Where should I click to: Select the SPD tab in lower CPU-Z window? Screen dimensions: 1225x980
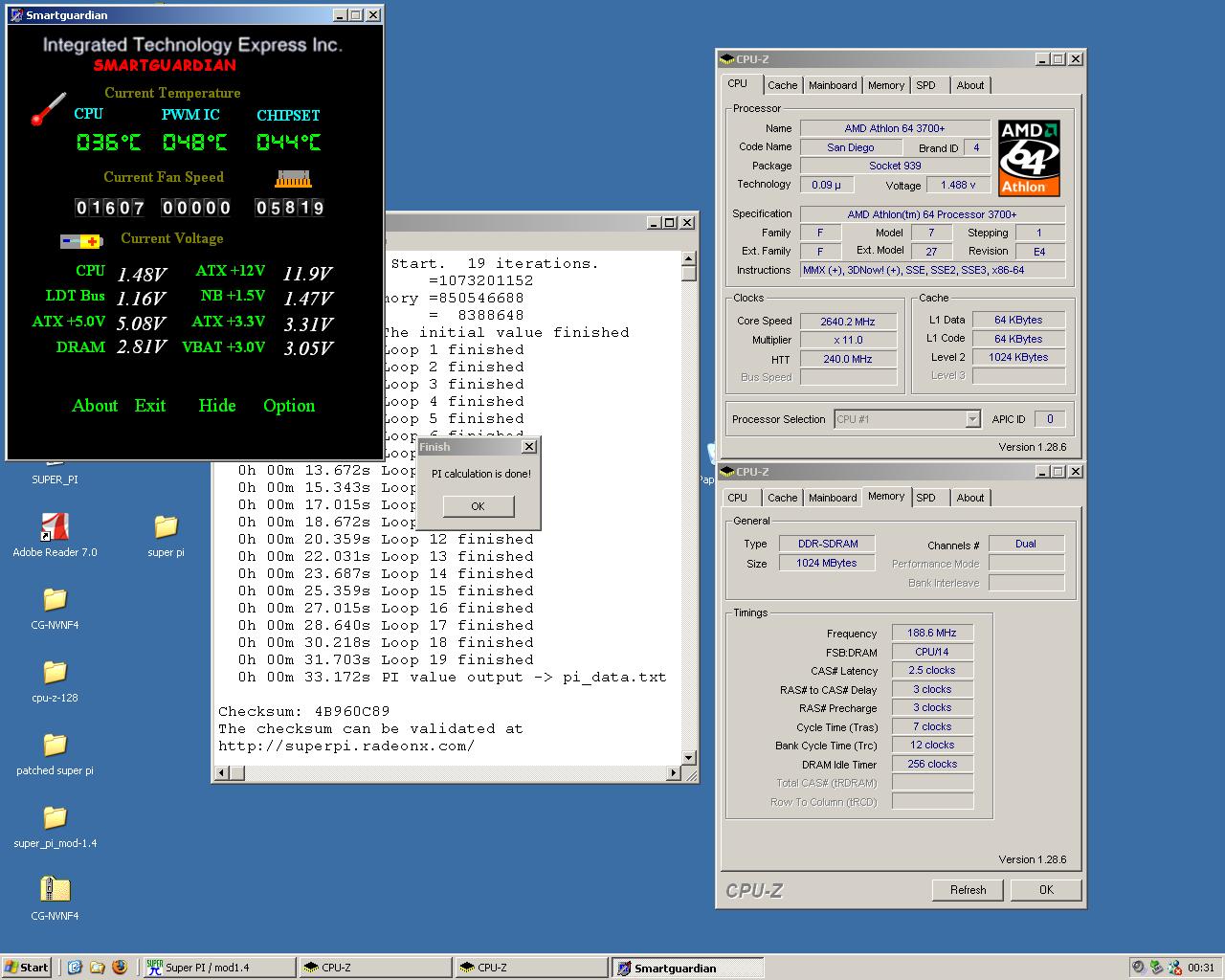coord(924,498)
